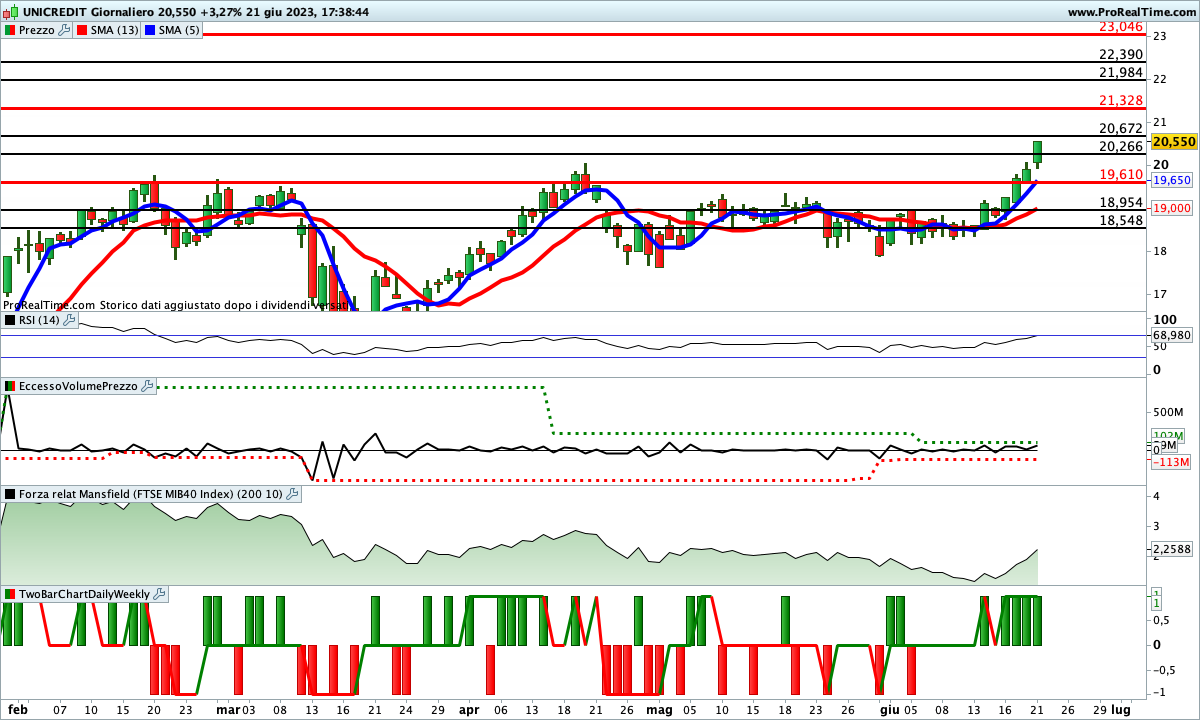Click the mar label on time axis
Image resolution: width=1200 pixels, height=720 pixels.
pyautogui.click(x=228, y=708)
